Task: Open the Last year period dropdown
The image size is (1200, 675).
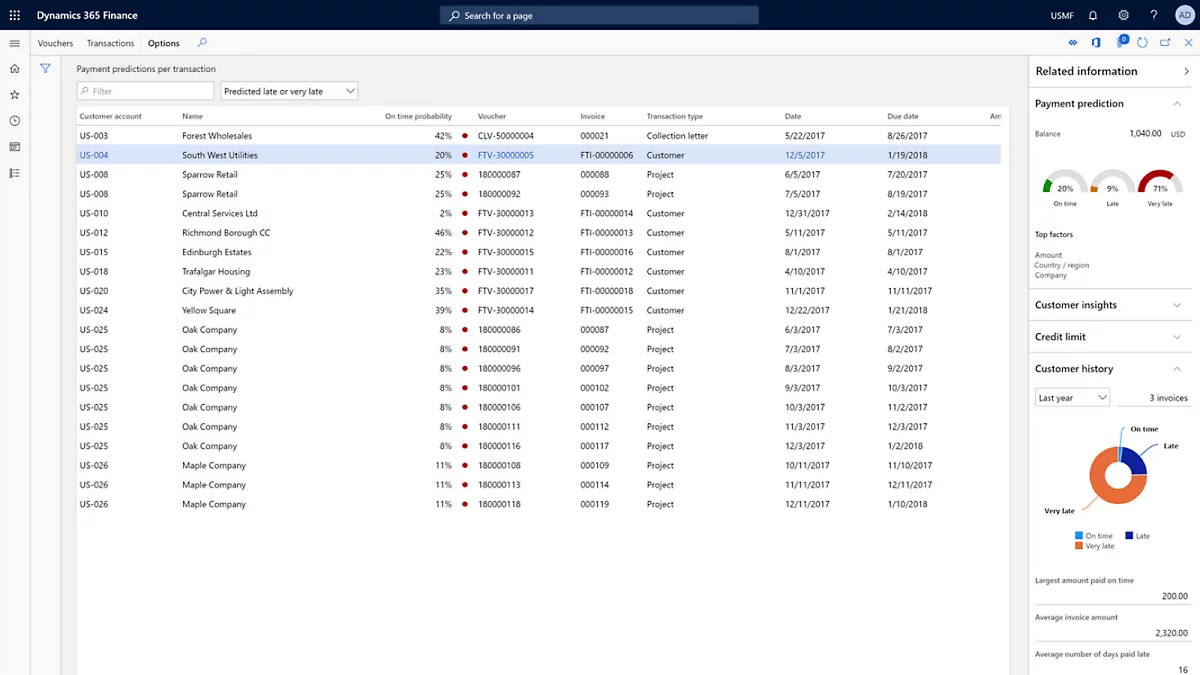Action: click(1072, 398)
